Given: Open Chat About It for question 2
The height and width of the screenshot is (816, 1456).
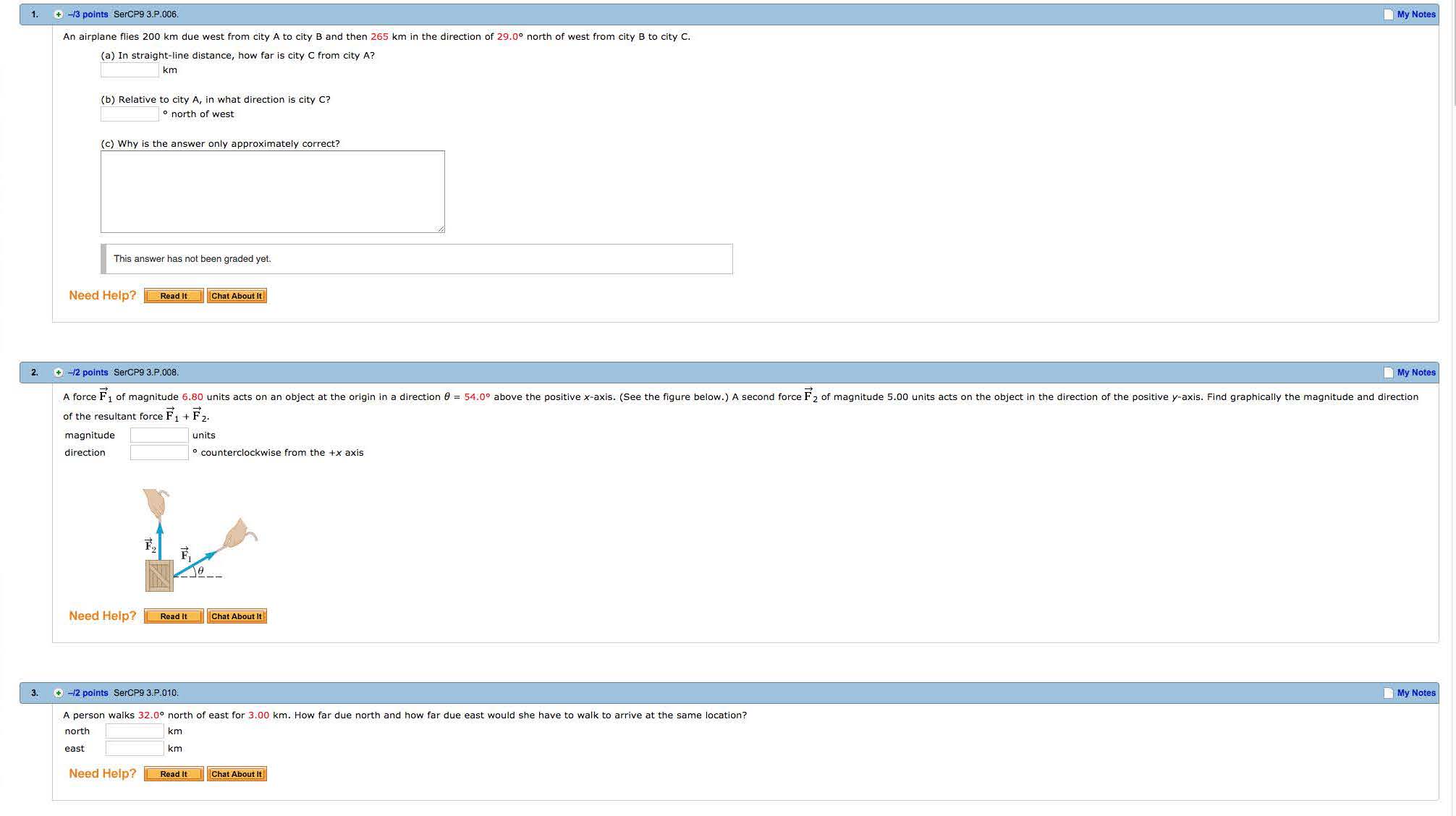Looking at the screenshot, I should 237,616.
